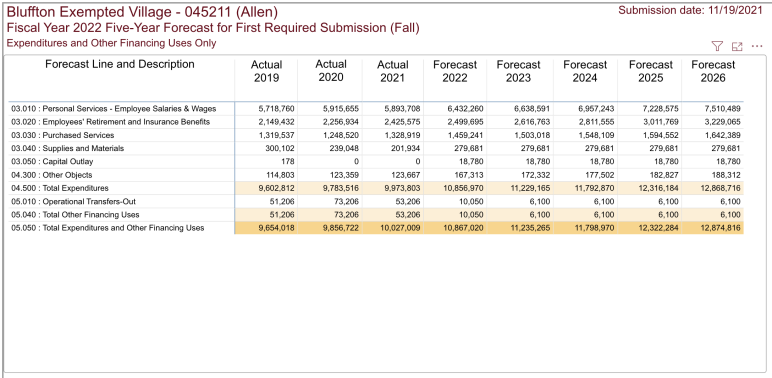Image resolution: width=772 pixels, height=378 pixels.
Task: Click the Forecast 2023 column header
Action: click(518, 71)
